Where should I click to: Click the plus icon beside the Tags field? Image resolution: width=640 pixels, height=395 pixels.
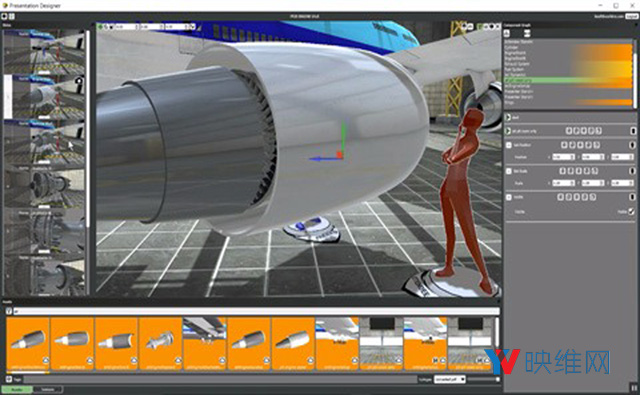tap(9, 379)
